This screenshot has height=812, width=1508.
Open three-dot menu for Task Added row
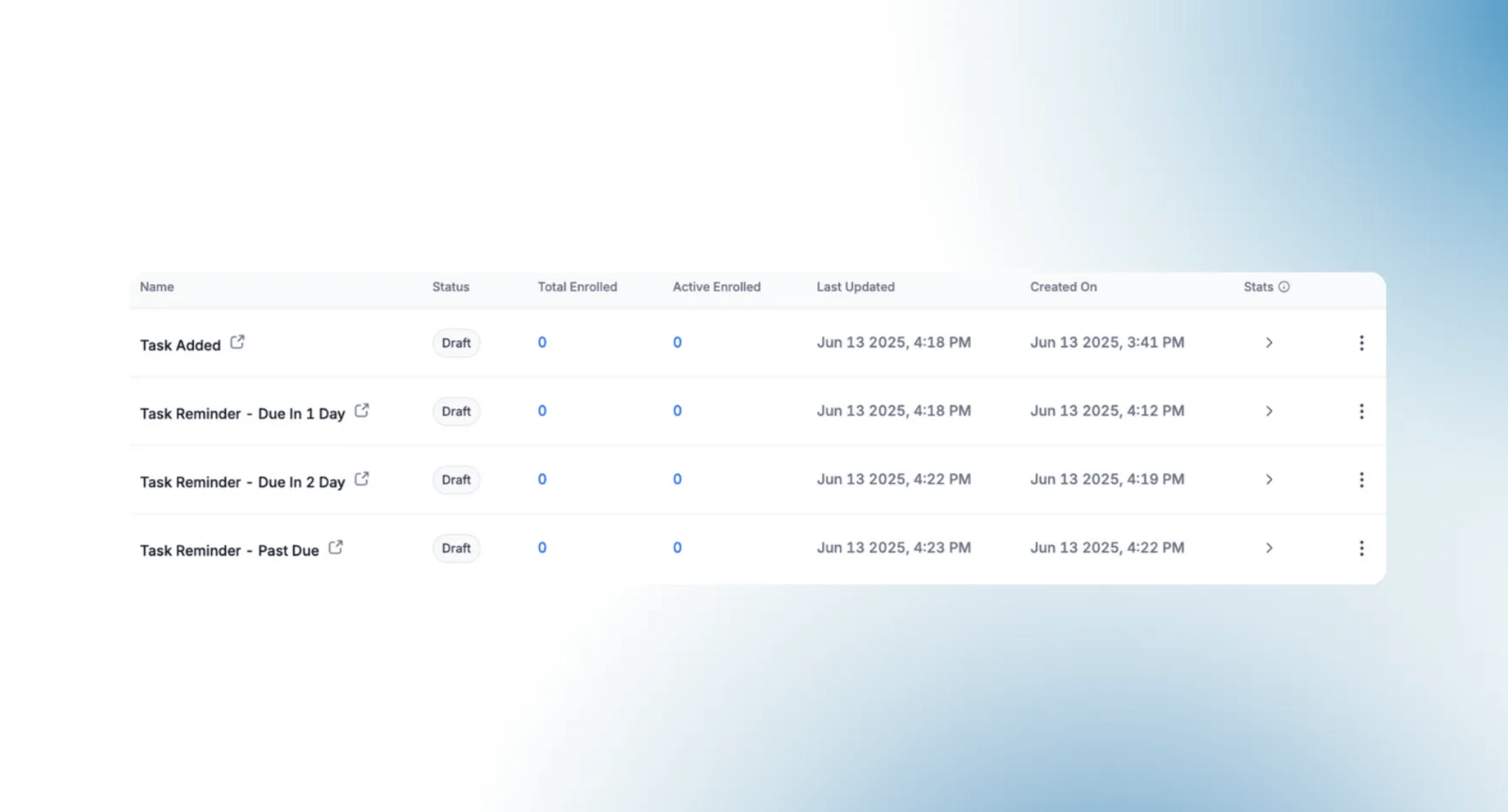point(1362,343)
